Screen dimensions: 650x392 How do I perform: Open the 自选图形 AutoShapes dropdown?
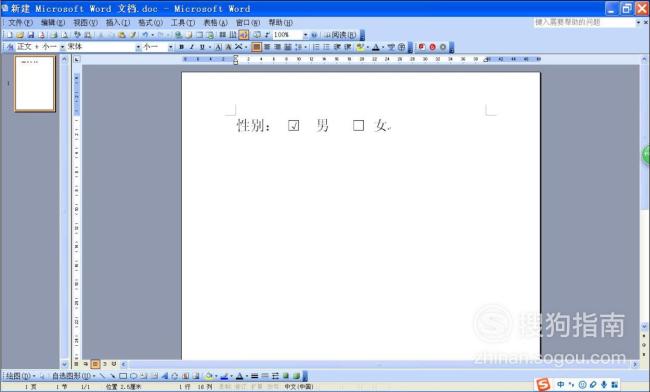click(x=73, y=376)
